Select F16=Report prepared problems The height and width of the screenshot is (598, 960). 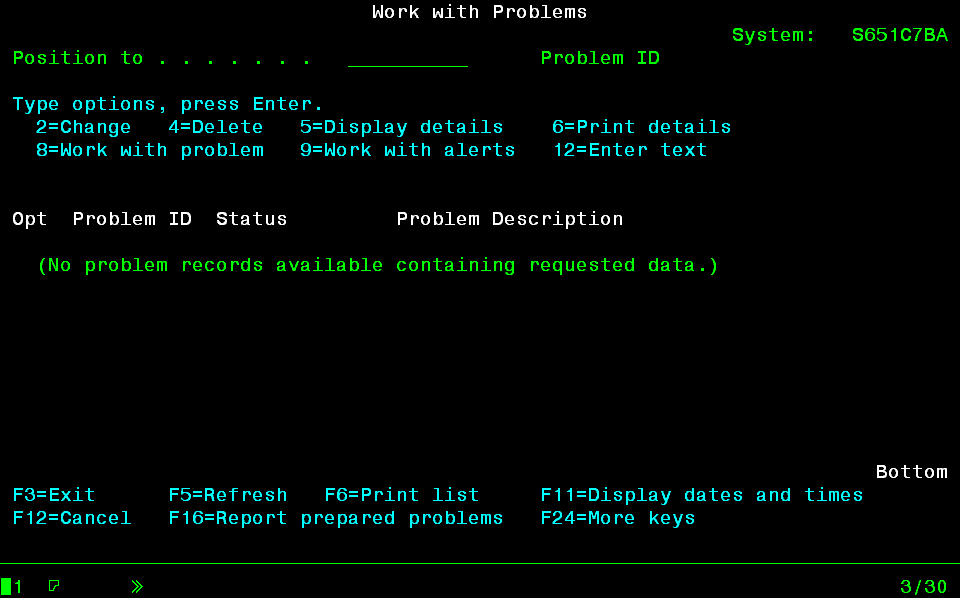tap(336, 518)
